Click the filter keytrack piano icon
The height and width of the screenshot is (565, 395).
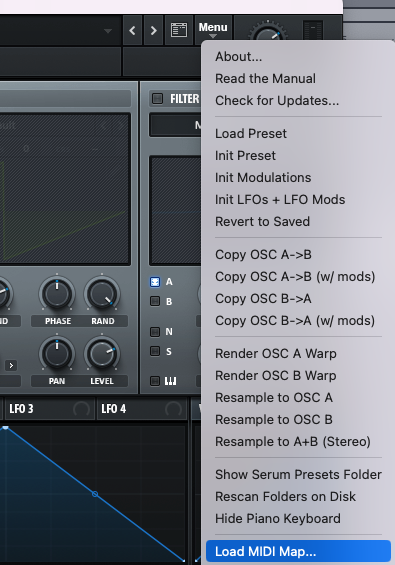point(170,381)
